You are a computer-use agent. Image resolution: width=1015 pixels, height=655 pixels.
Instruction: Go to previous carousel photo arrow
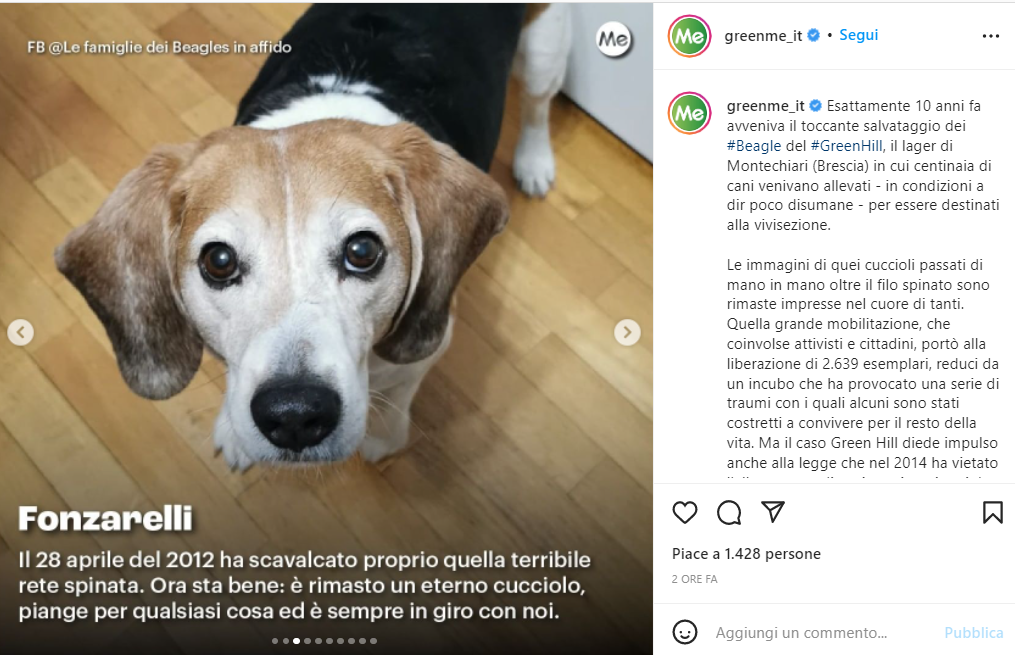pyautogui.click(x=20, y=332)
